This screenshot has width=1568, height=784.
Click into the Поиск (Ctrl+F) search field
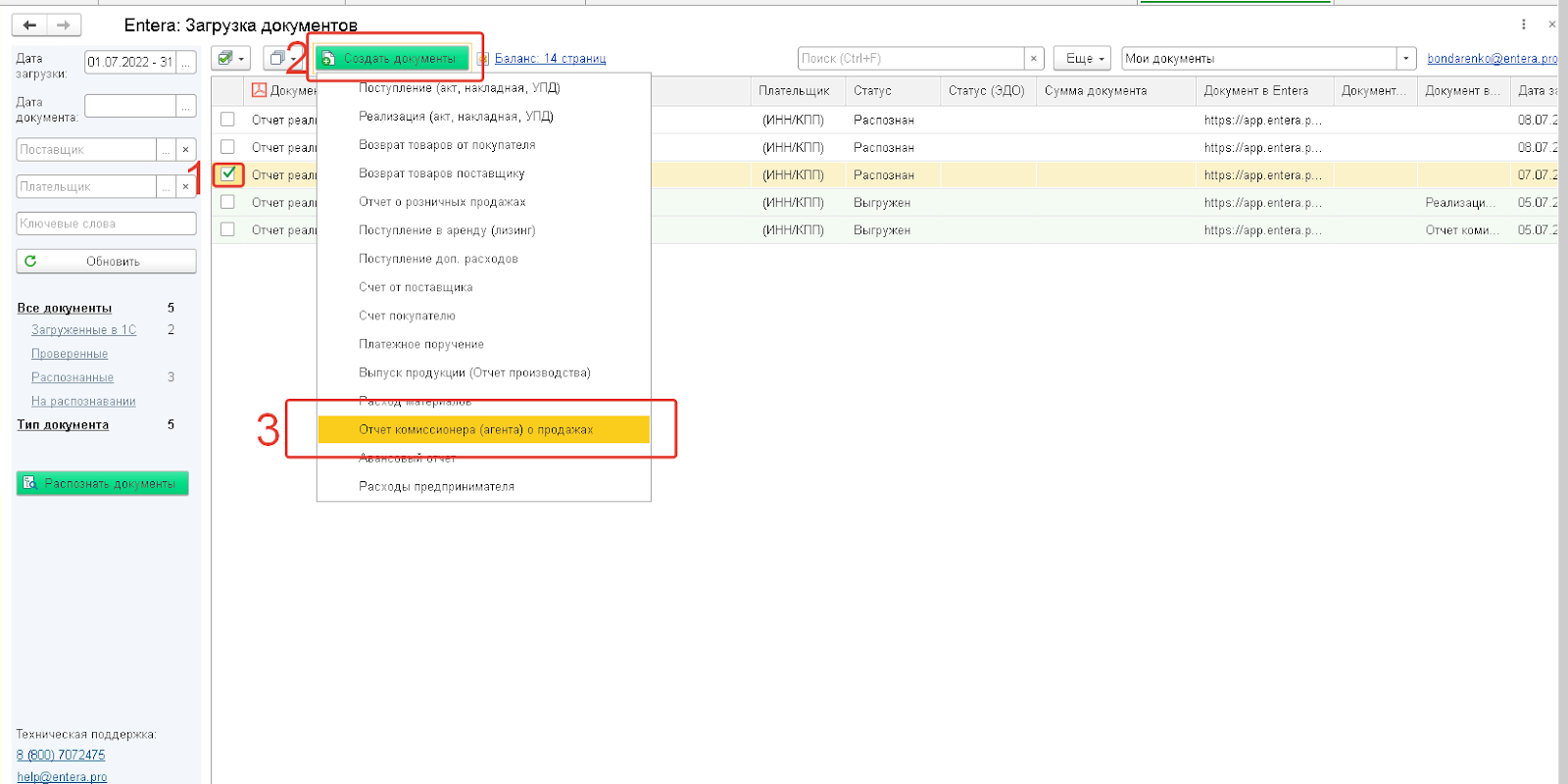tap(910, 59)
